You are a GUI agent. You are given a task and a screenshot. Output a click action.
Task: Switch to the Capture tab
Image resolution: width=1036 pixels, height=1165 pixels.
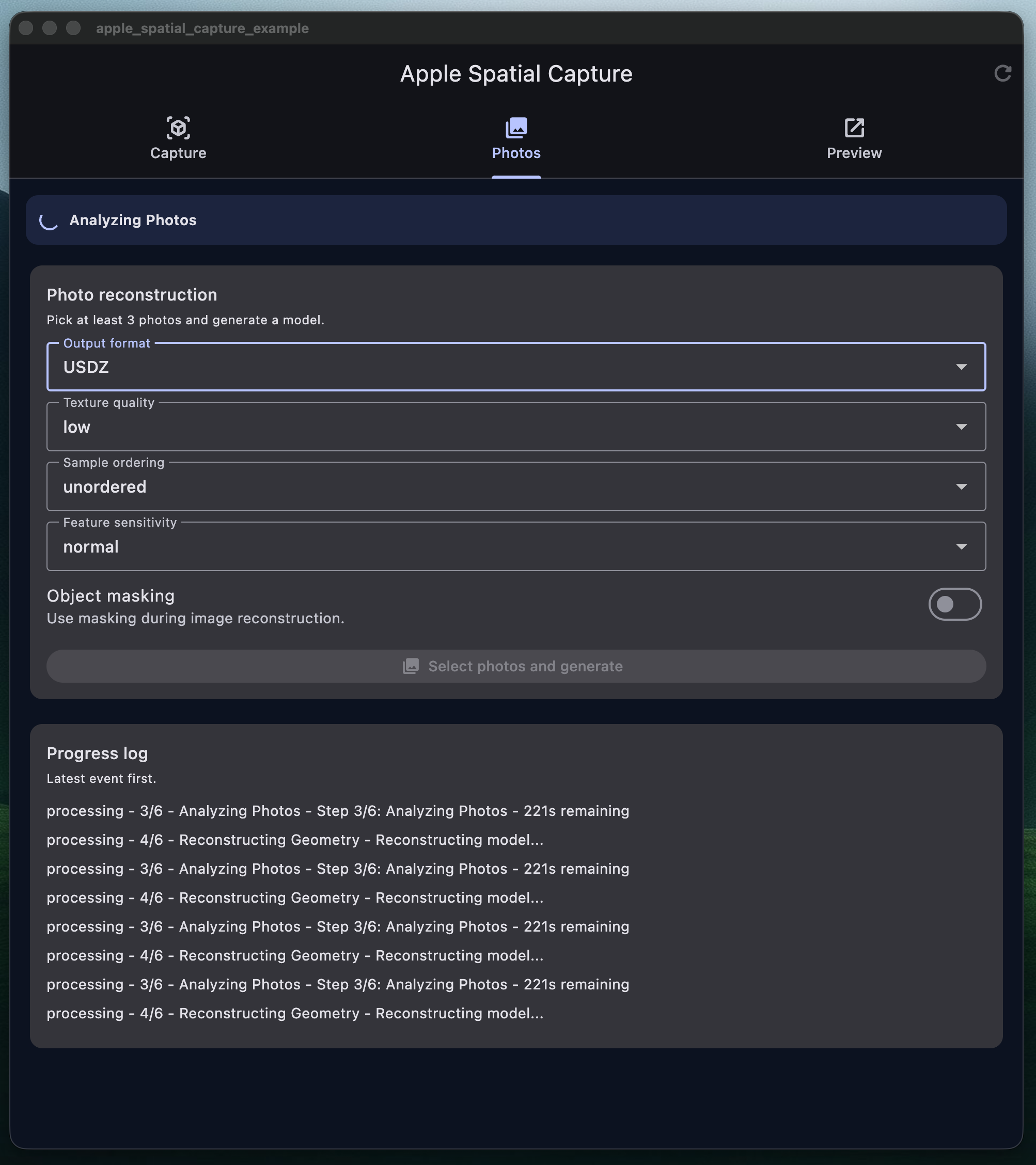click(178, 138)
